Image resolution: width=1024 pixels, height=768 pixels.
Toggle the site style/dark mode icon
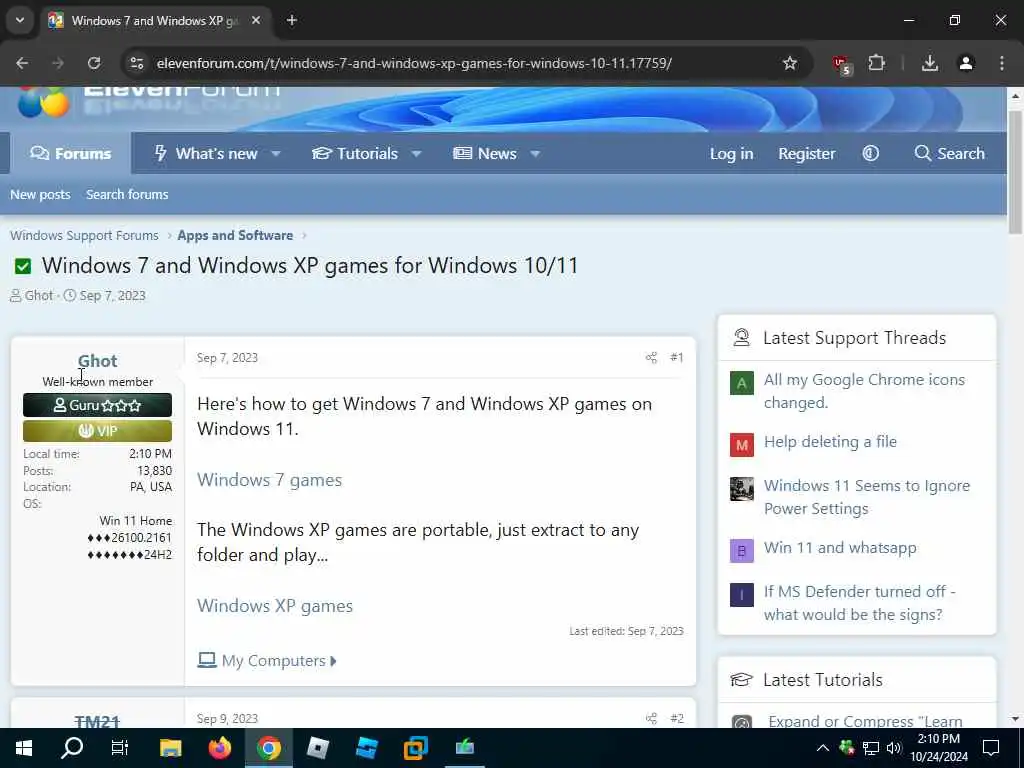tap(871, 153)
